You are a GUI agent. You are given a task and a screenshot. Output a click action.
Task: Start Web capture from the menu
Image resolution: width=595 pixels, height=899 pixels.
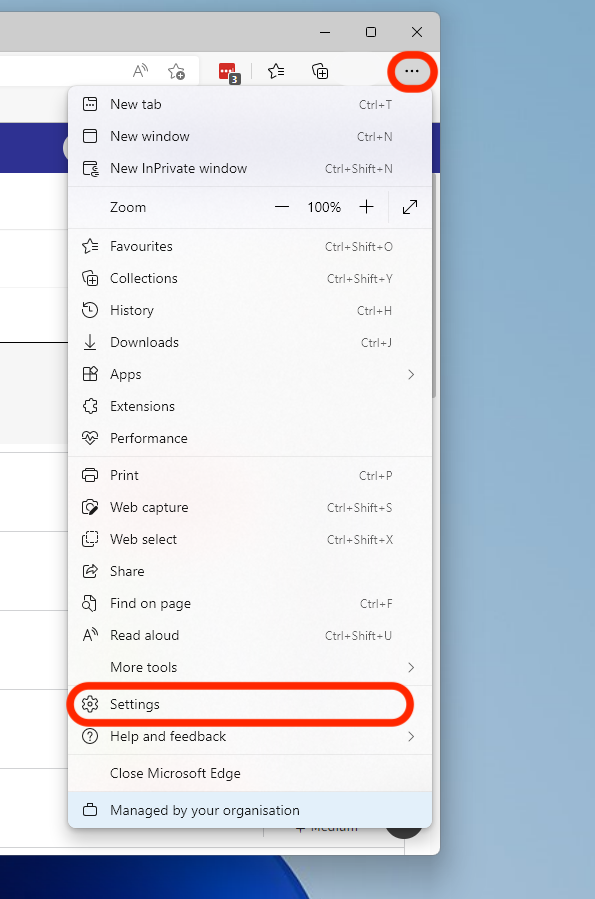pos(250,507)
